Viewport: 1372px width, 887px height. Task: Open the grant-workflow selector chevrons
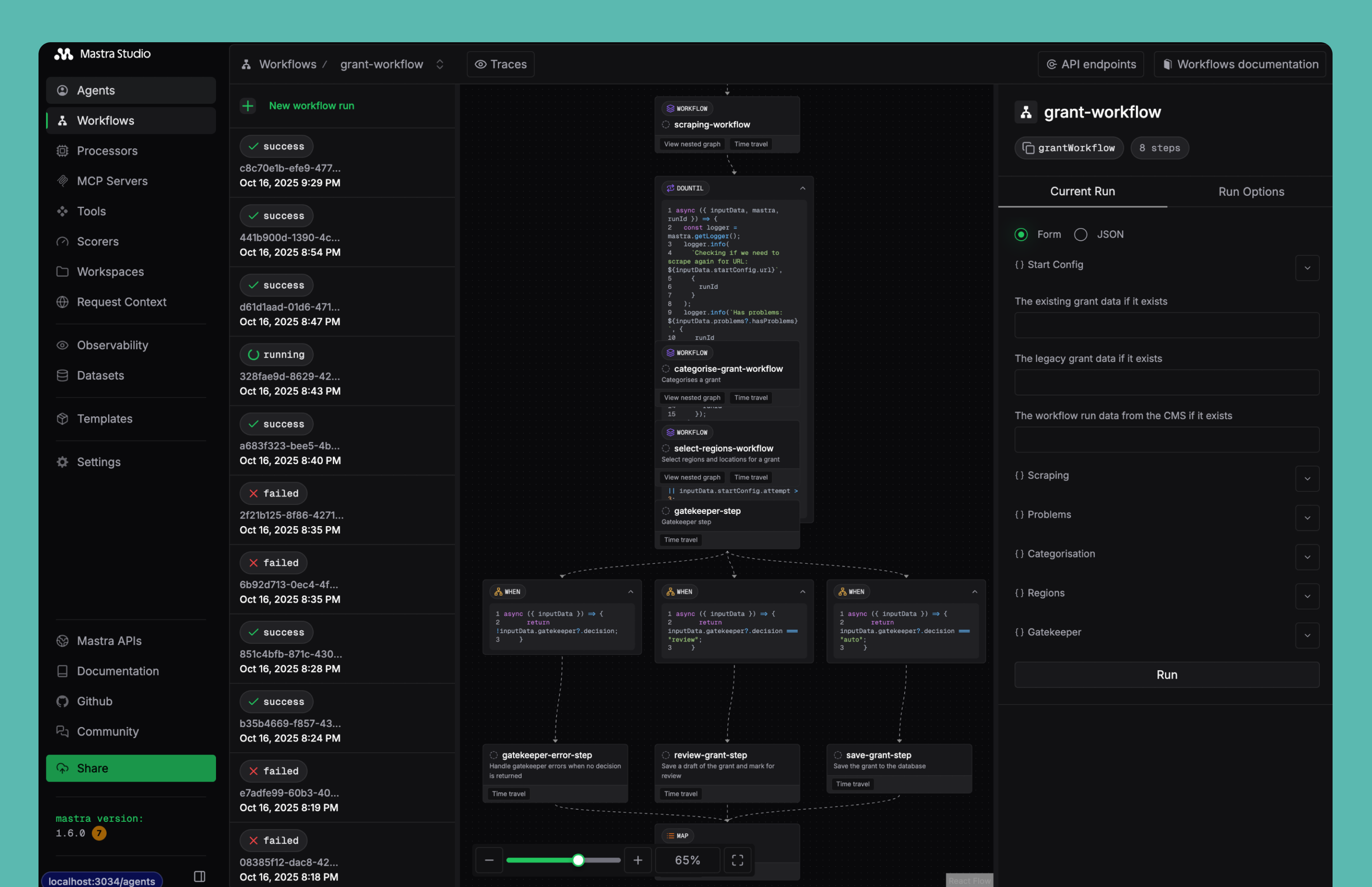coord(439,64)
